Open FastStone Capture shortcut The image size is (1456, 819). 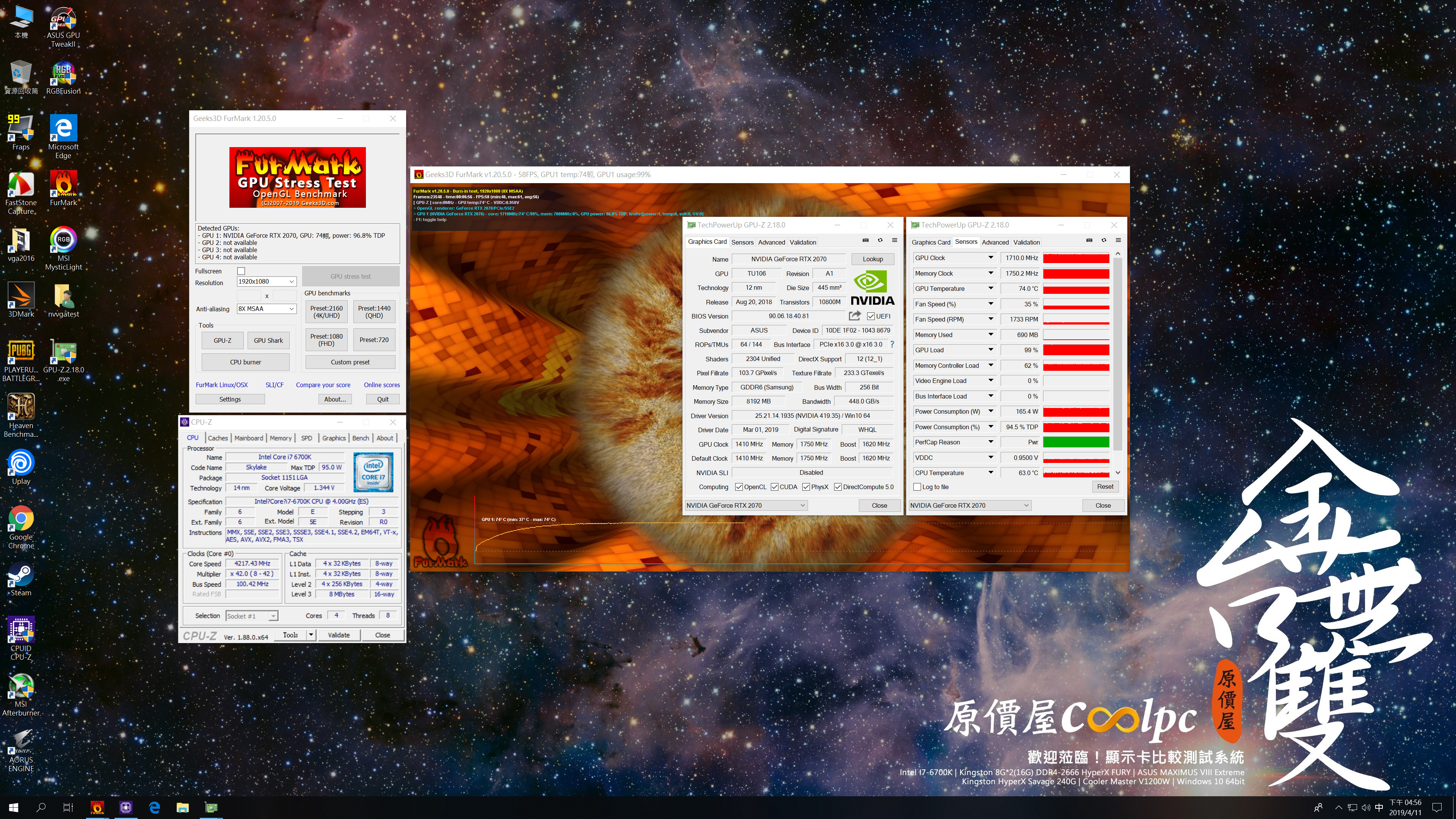[x=21, y=193]
